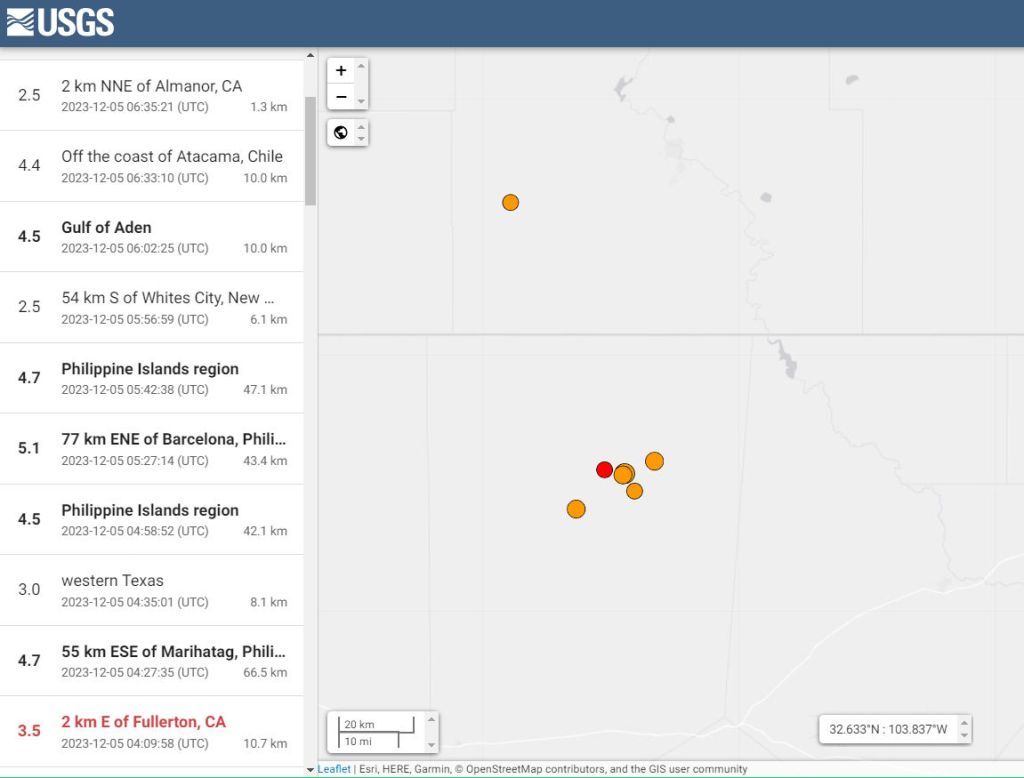Click the up arrow beside the globe icon
The height and width of the screenshot is (778, 1024).
coord(362,126)
